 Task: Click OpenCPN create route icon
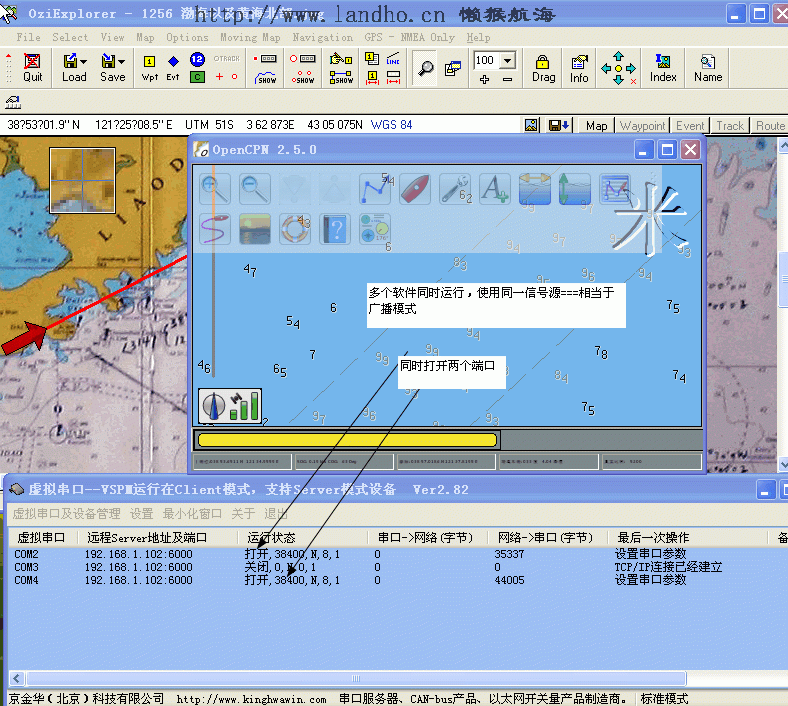[x=375, y=189]
